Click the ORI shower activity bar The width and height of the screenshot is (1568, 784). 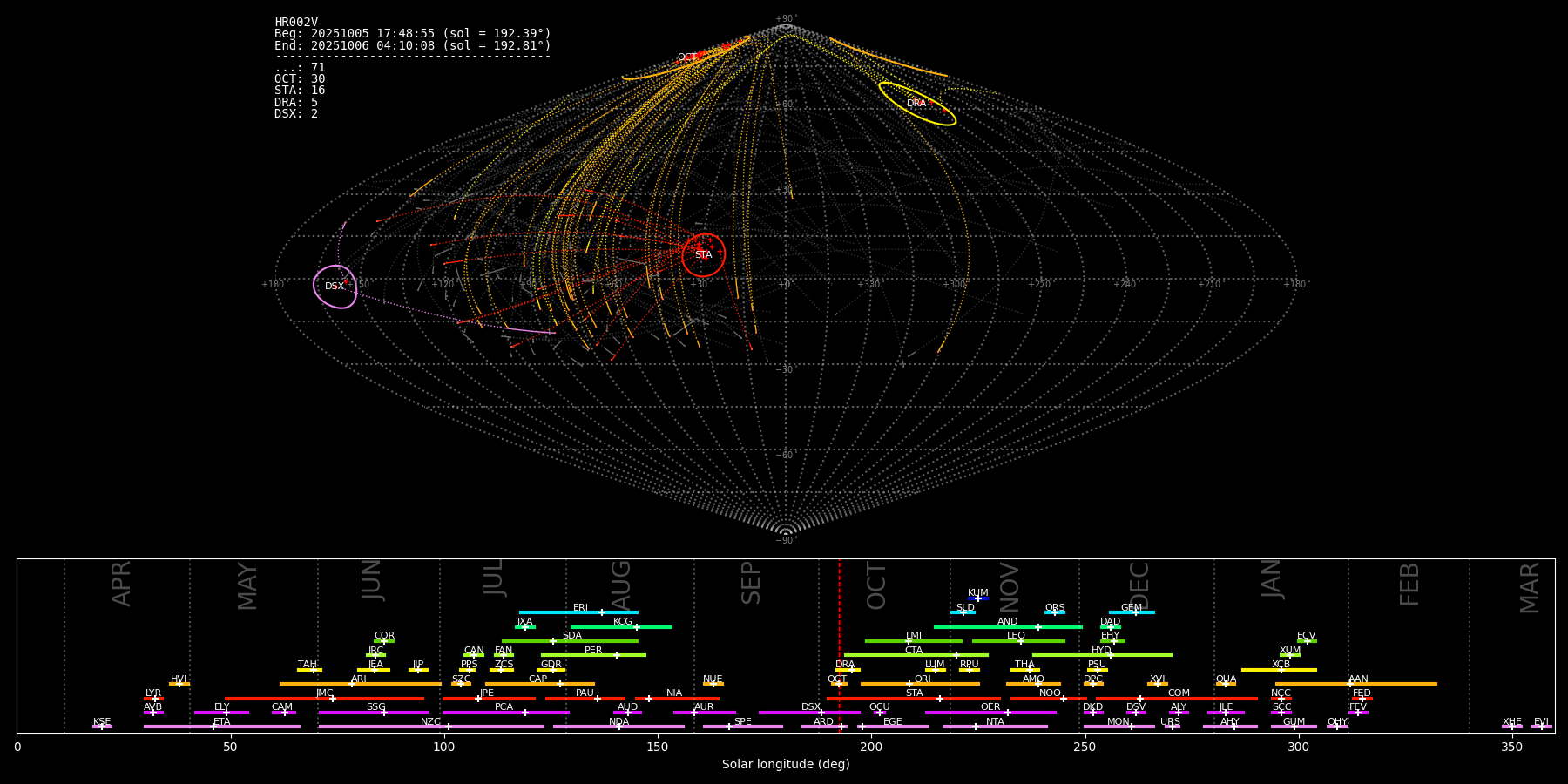920,684
